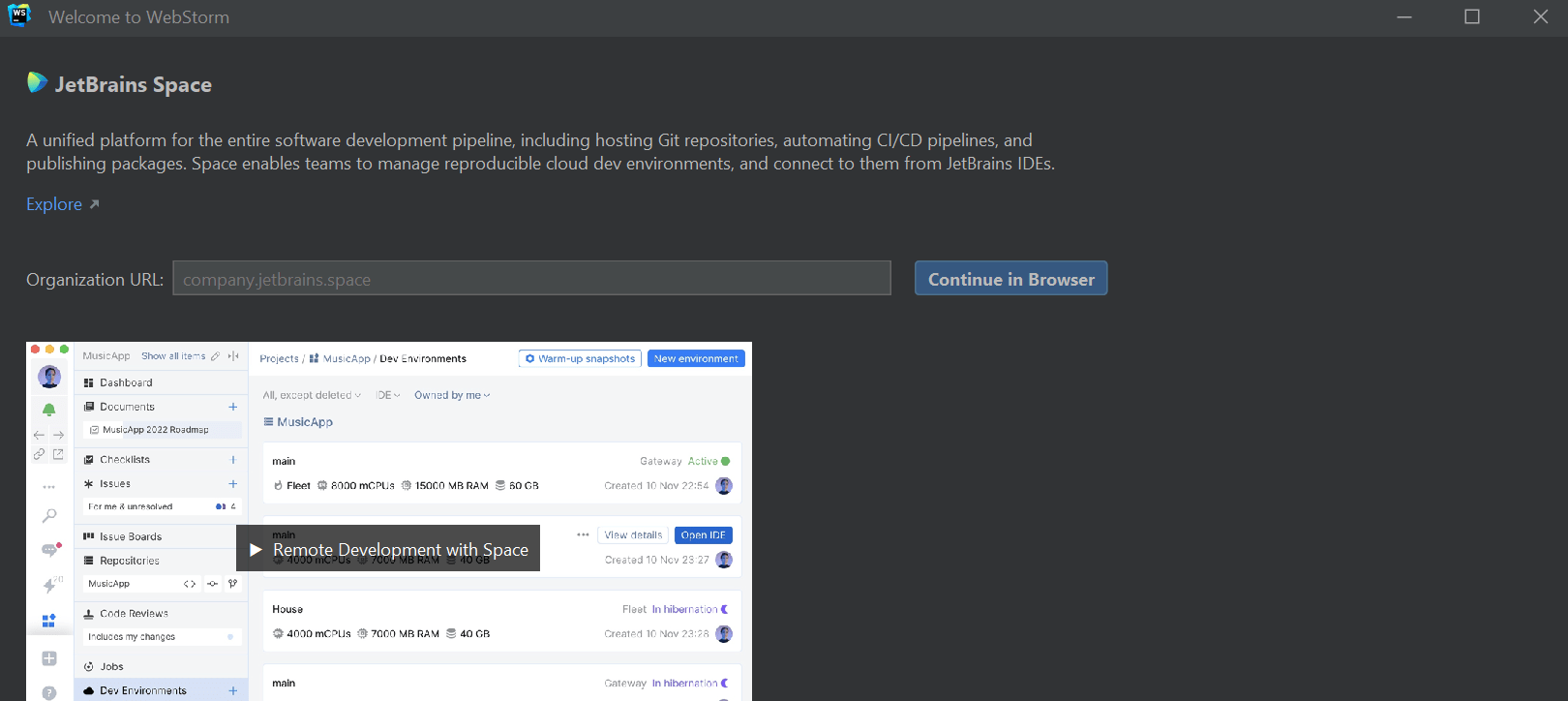Screen dimensions: 1568x701
Task: Click the JetBrains Space logo icon
Action: (37, 83)
